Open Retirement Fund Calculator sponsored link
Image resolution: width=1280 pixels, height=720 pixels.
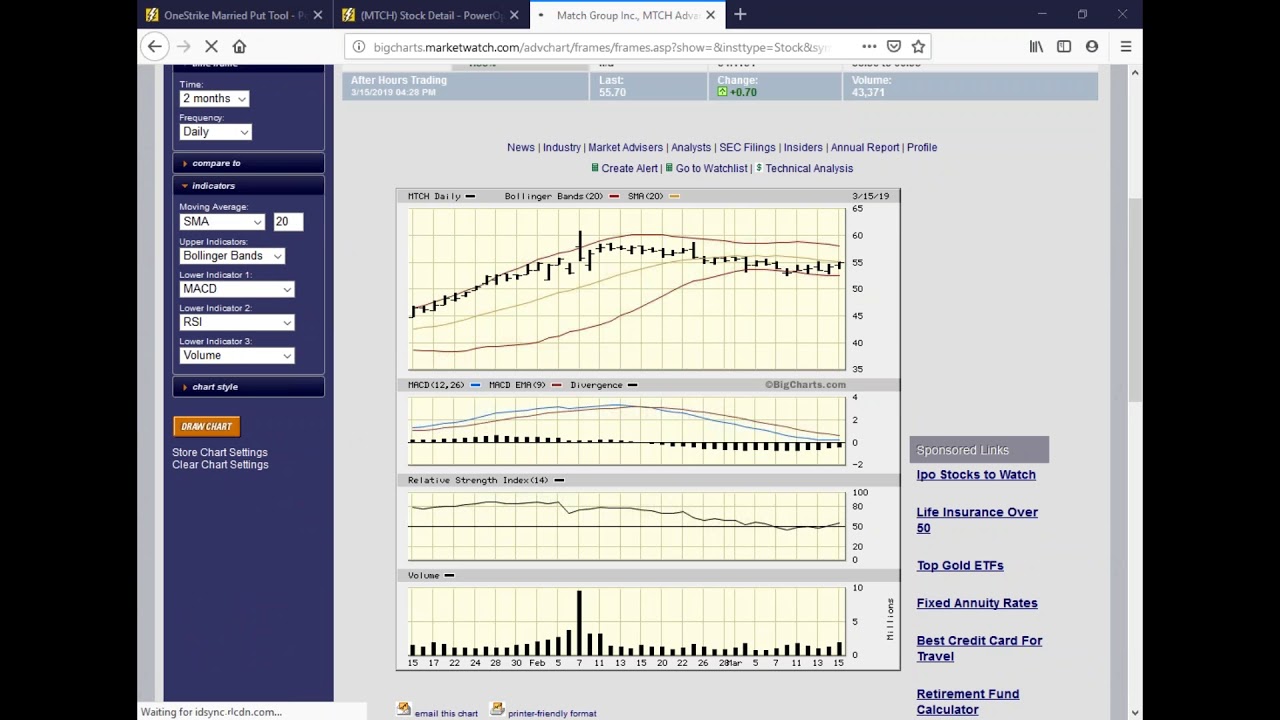[968, 702]
